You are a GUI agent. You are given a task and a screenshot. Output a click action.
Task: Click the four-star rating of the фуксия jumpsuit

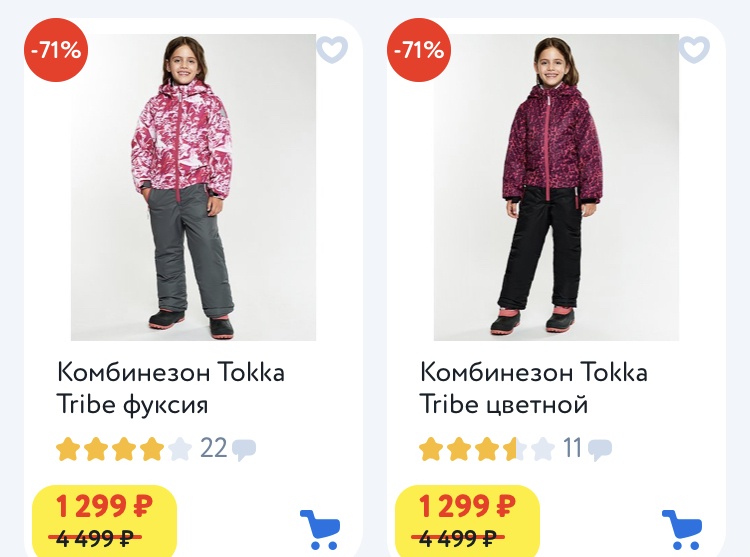coord(124,449)
